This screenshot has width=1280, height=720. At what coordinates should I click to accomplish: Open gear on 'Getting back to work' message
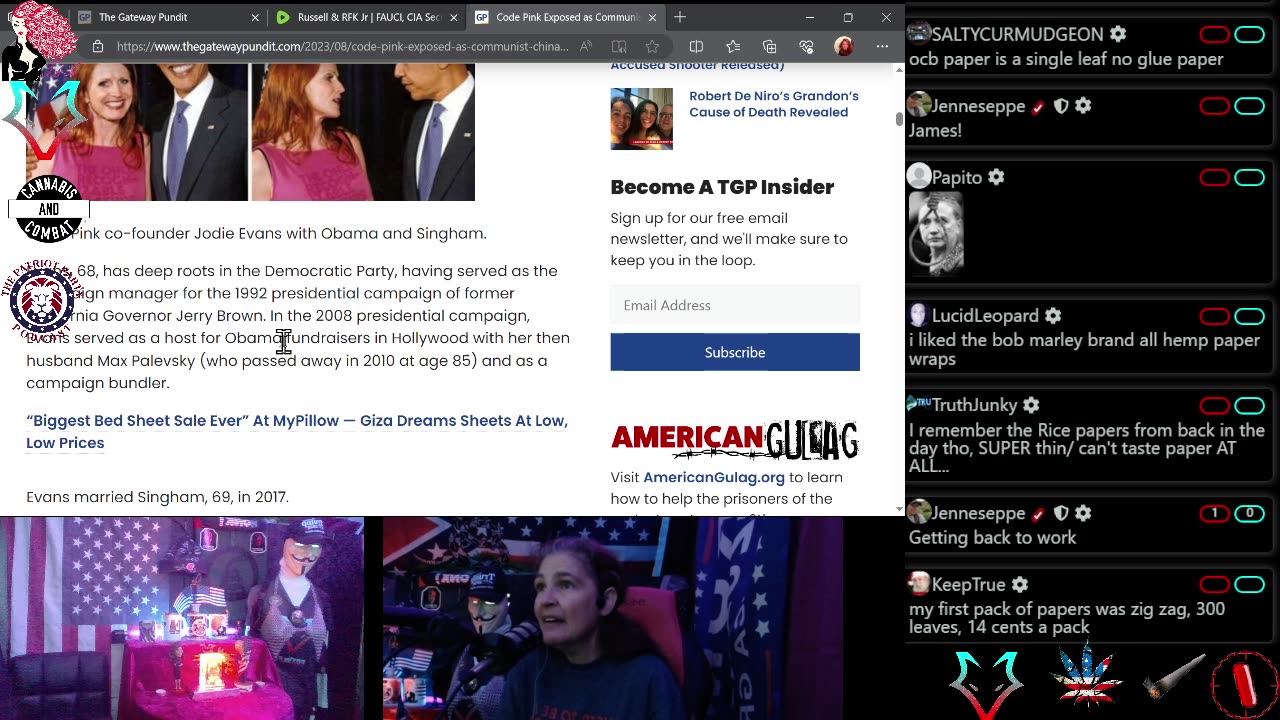(x=1083, y=513)
